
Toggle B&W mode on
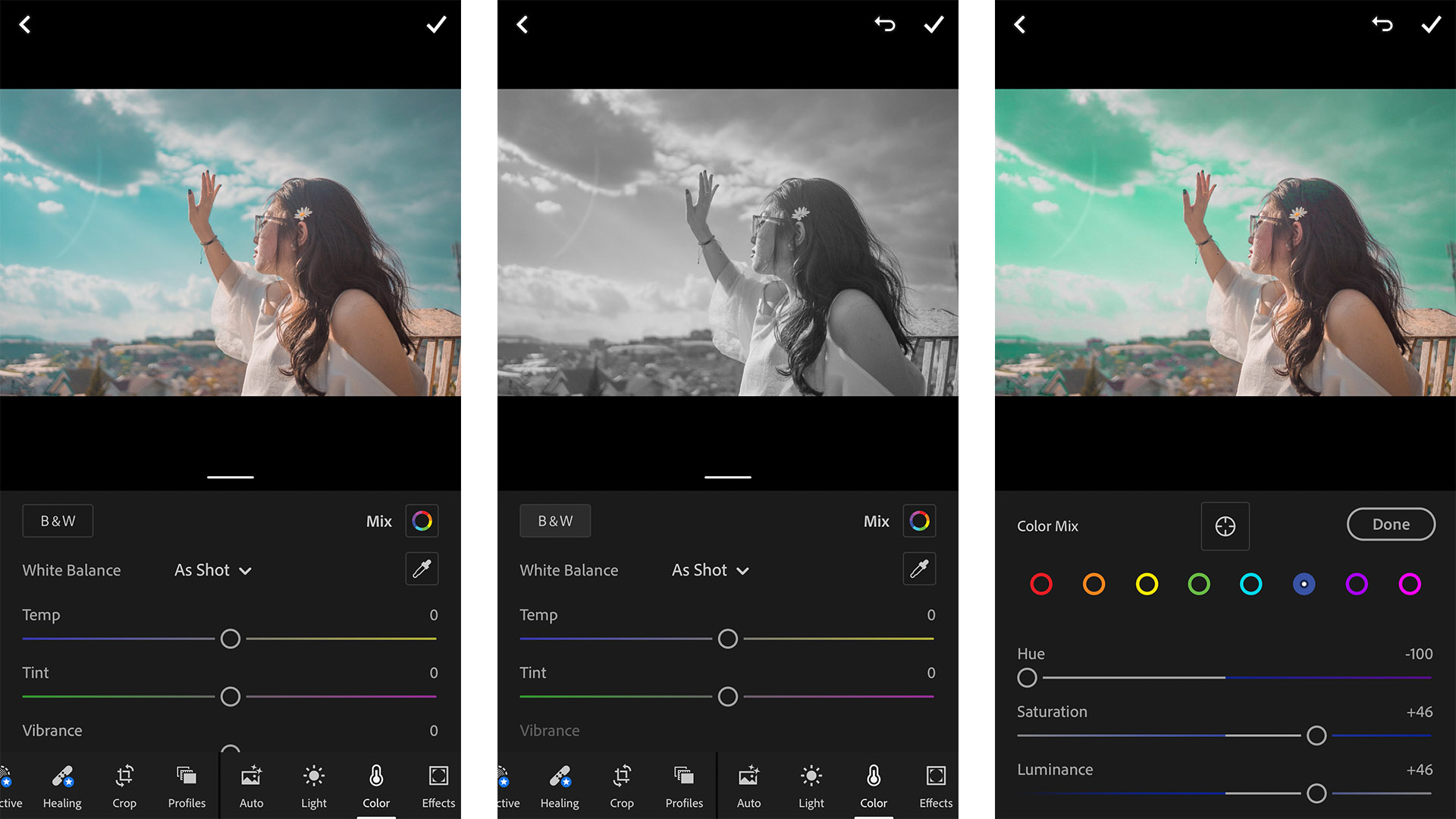[x=55, y=520]
